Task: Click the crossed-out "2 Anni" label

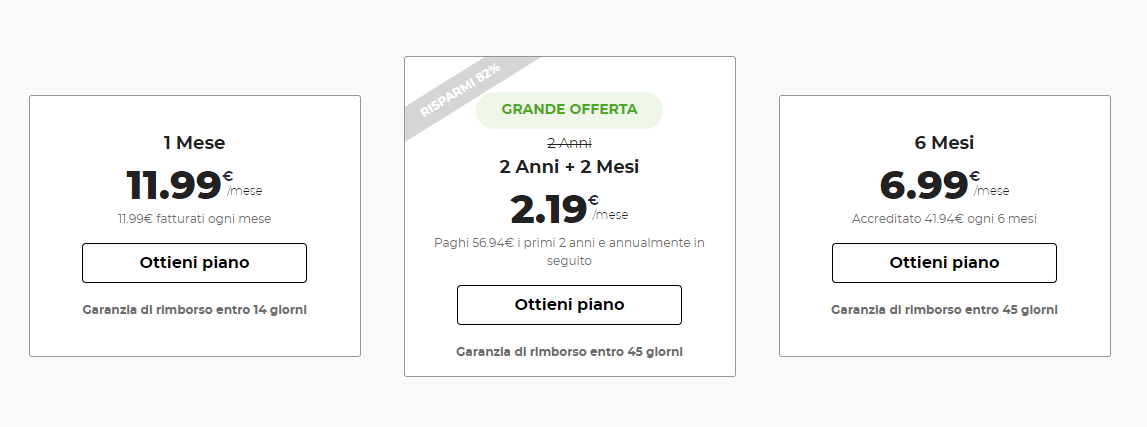Action: click(x=569, y=143)
